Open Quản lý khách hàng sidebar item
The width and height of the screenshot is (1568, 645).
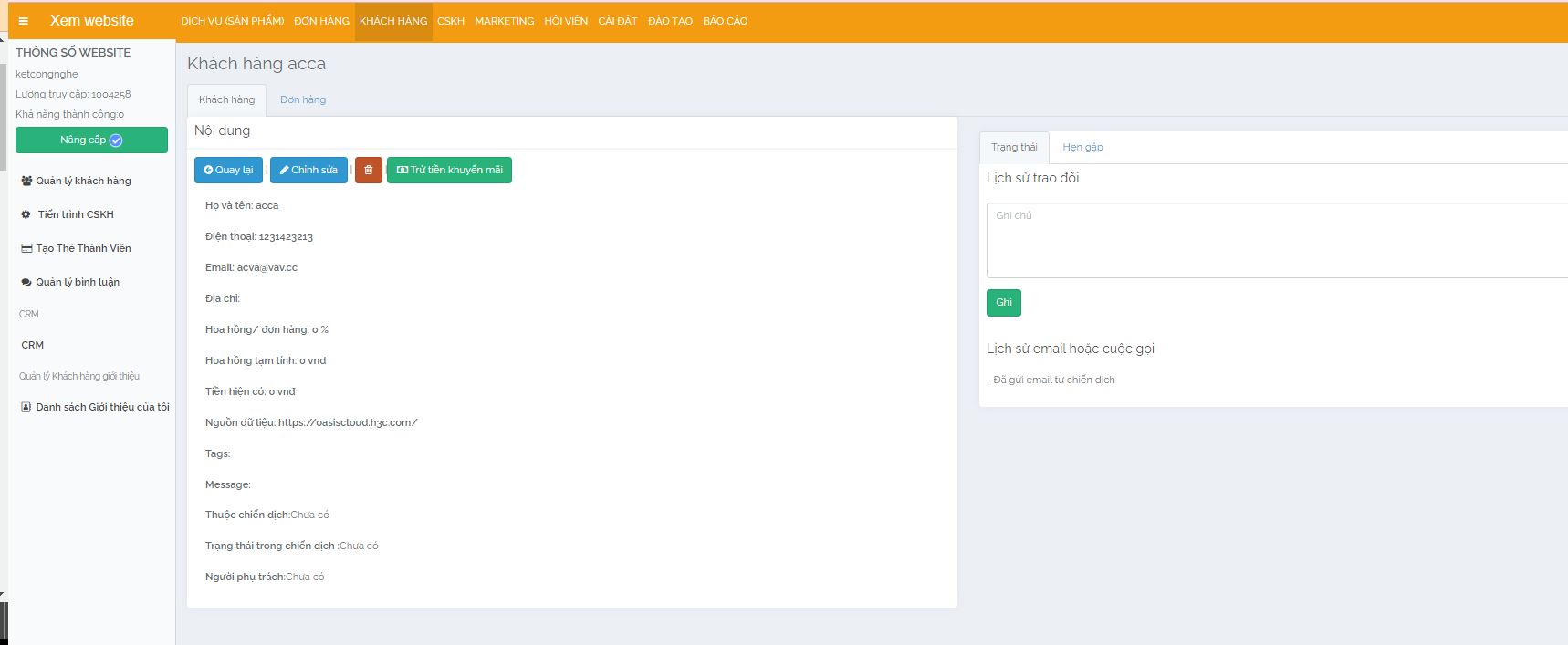pos(83,181)
